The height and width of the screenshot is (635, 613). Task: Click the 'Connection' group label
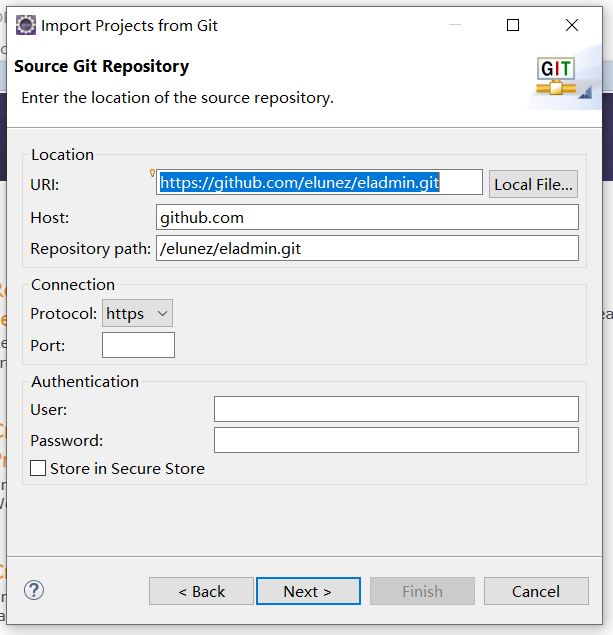point(73,285)
